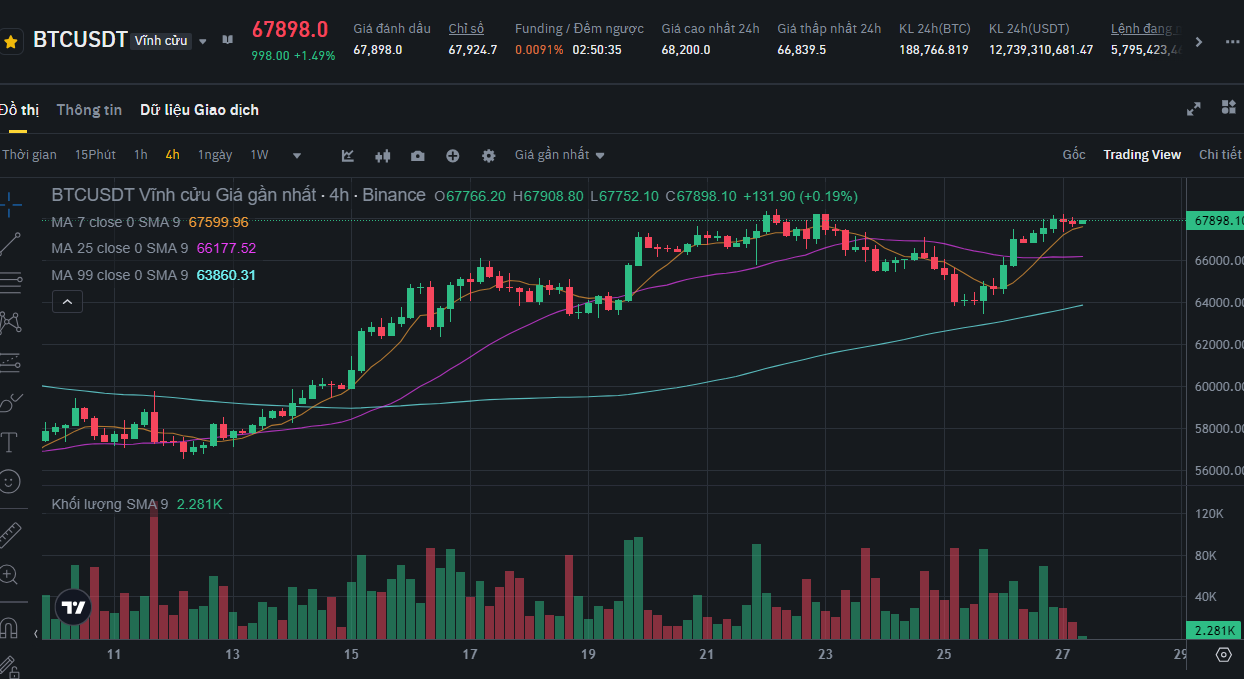Select the 15Phút timeframe
Viewport: 1244px width, 679px height.
(95, 155)
